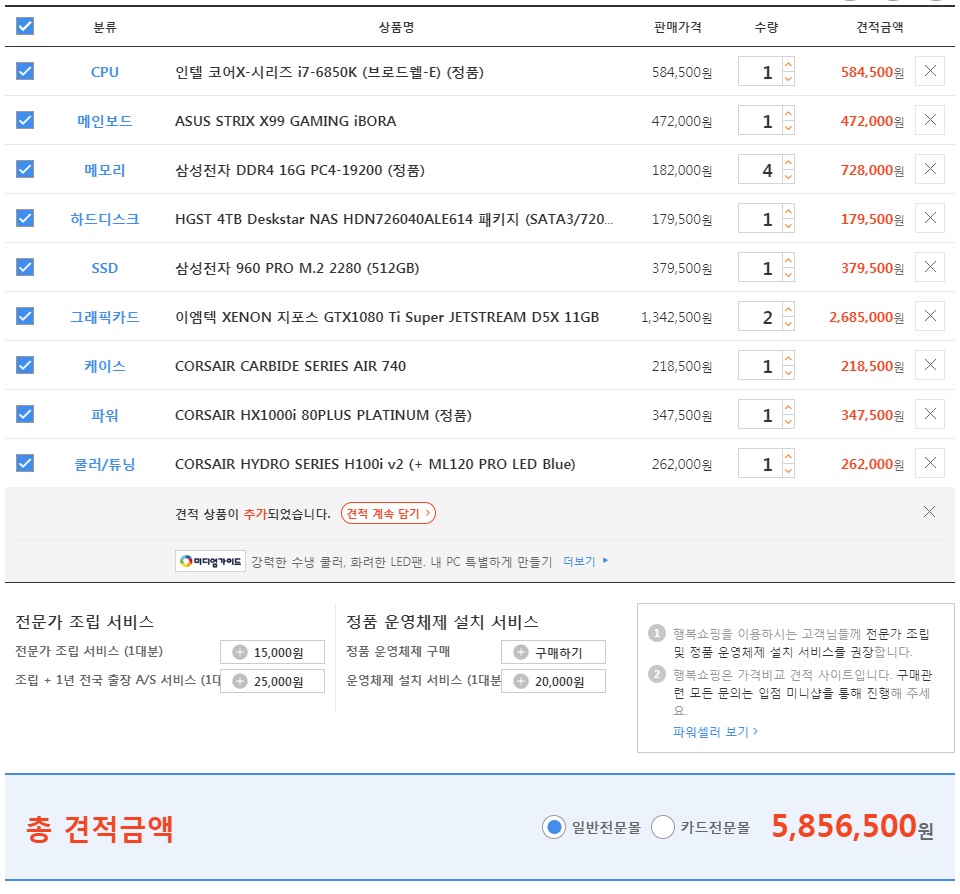Increase 메모리 quantity with up arrow

click(x=789, y=162)
